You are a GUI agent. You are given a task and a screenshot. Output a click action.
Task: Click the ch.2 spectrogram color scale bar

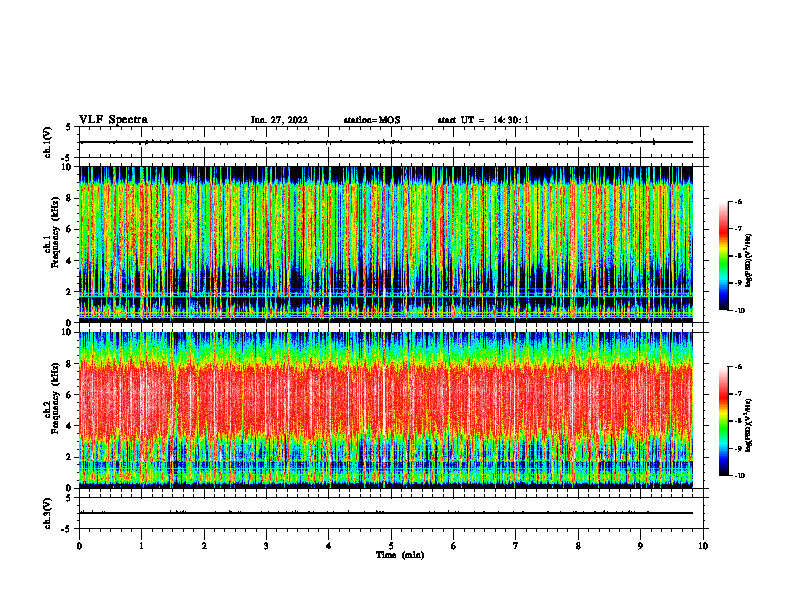[723, 421]
